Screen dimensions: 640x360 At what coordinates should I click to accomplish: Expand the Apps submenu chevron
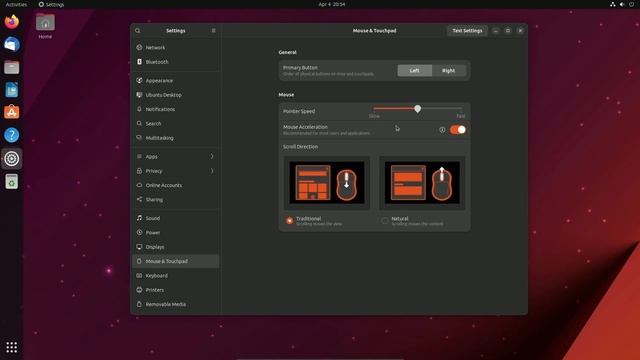pyautogui.click(x=212, y=156)
